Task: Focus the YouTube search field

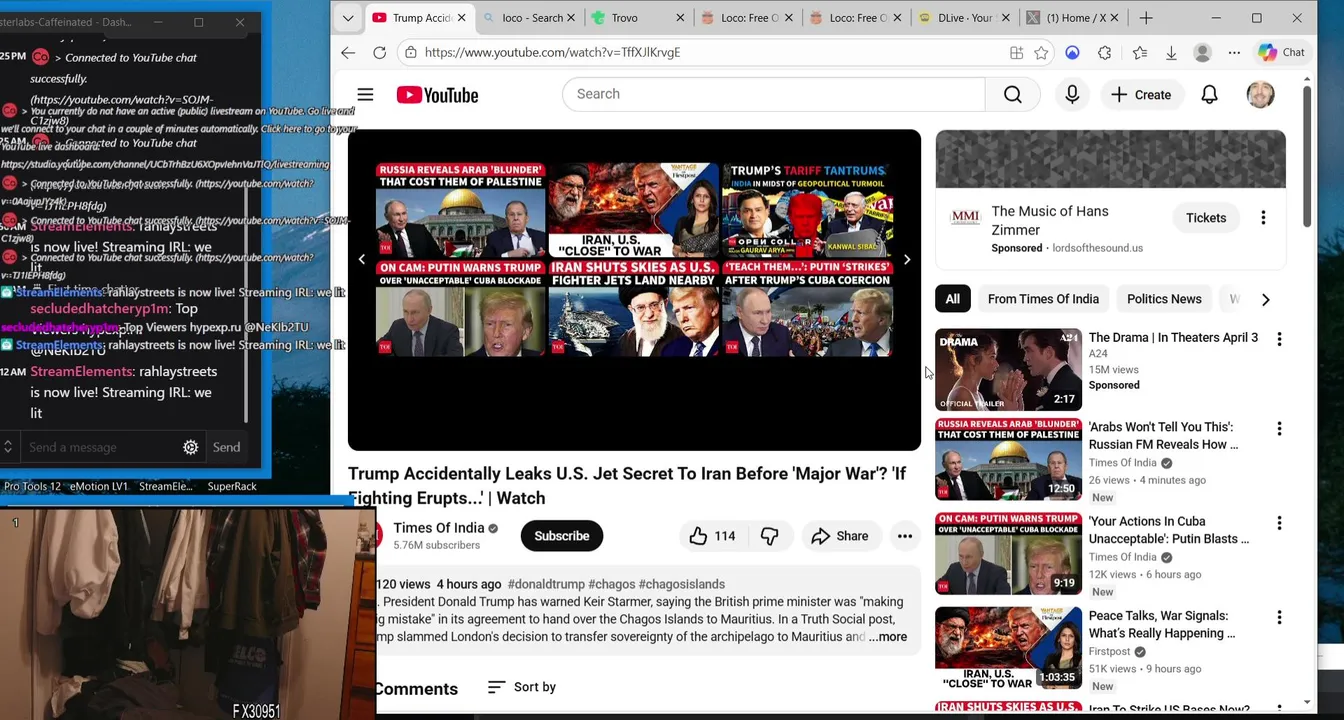Action: (774, 94)
